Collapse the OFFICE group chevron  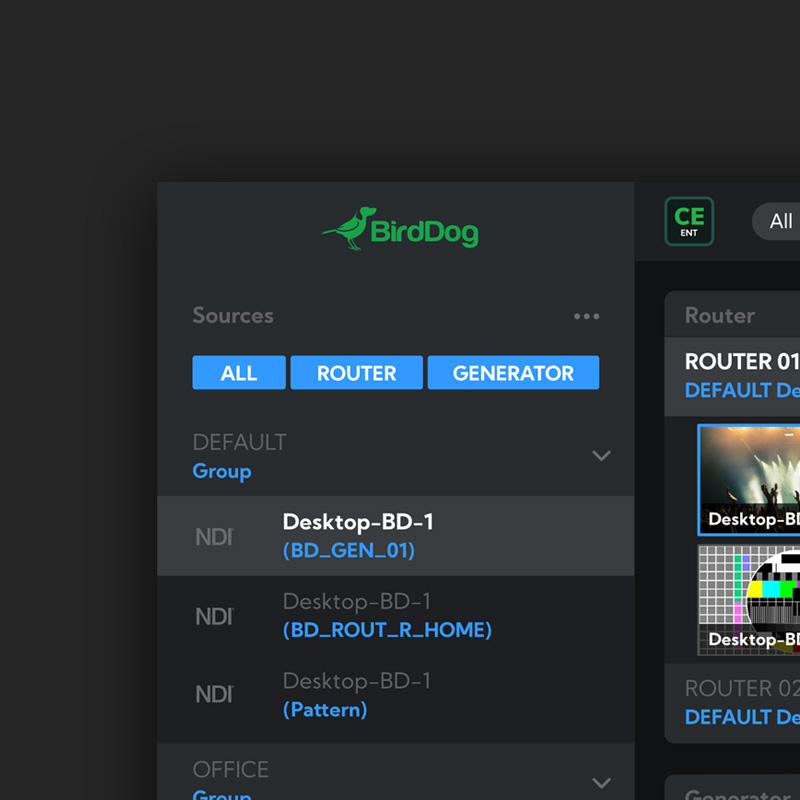(x=601, y=782)
